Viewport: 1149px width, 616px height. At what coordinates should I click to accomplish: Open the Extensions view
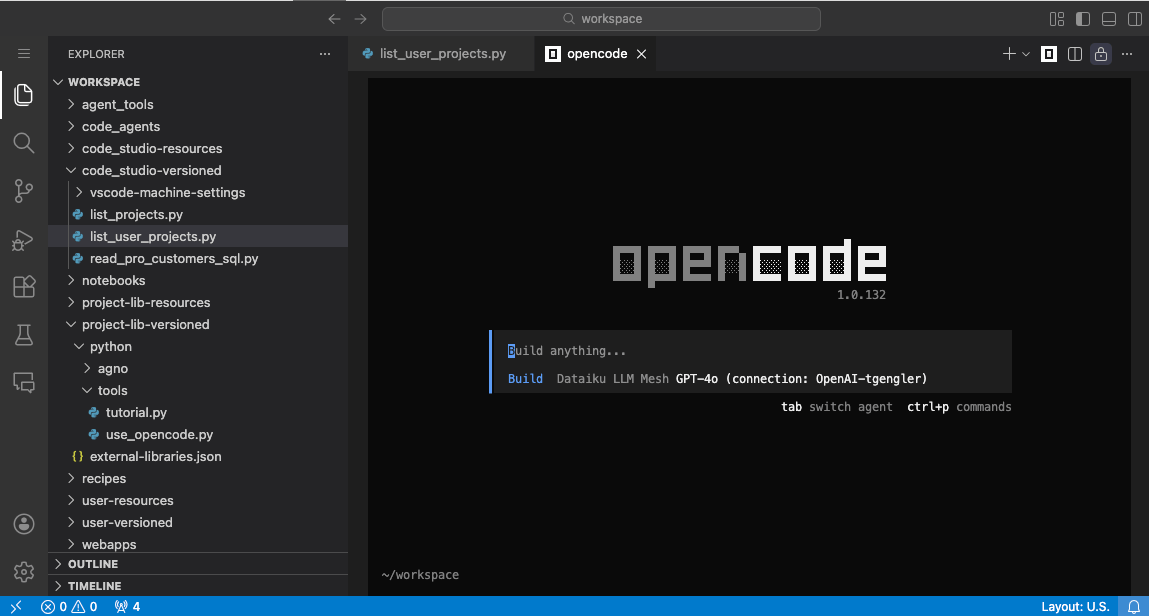click(24, 287)
